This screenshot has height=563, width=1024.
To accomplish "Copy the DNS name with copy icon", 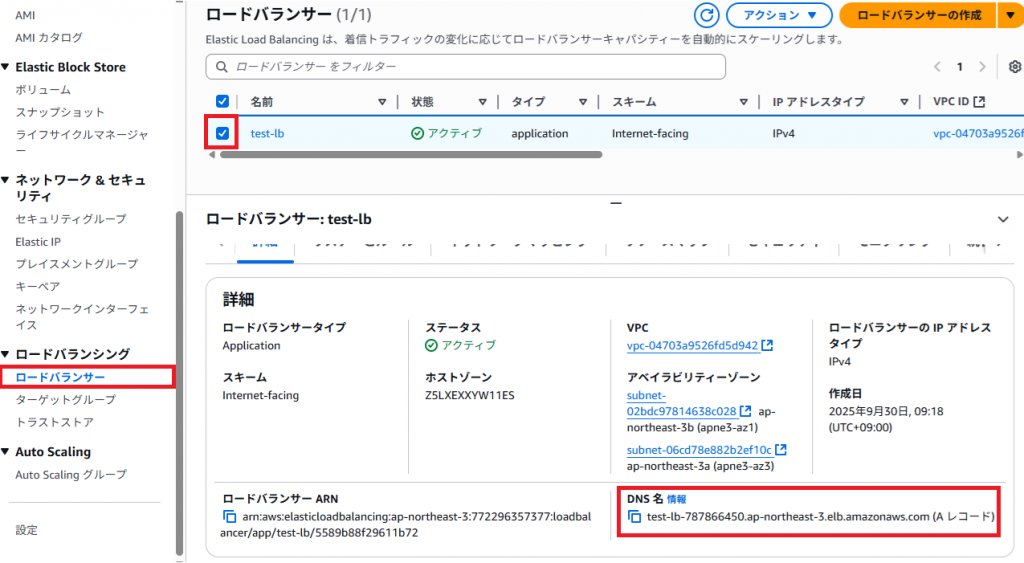I will (x=633, y=517).
